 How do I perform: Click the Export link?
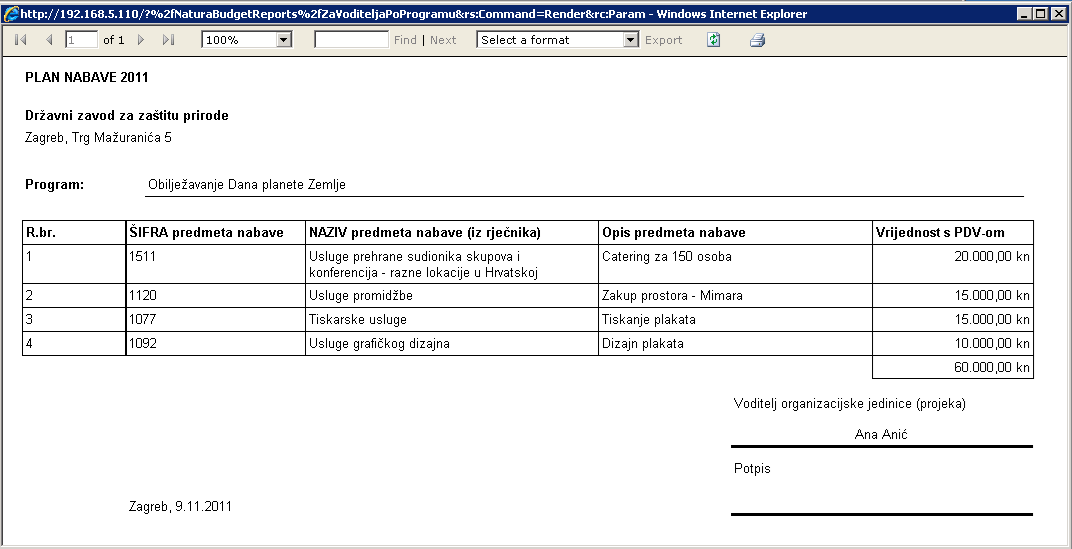(663, 40)
